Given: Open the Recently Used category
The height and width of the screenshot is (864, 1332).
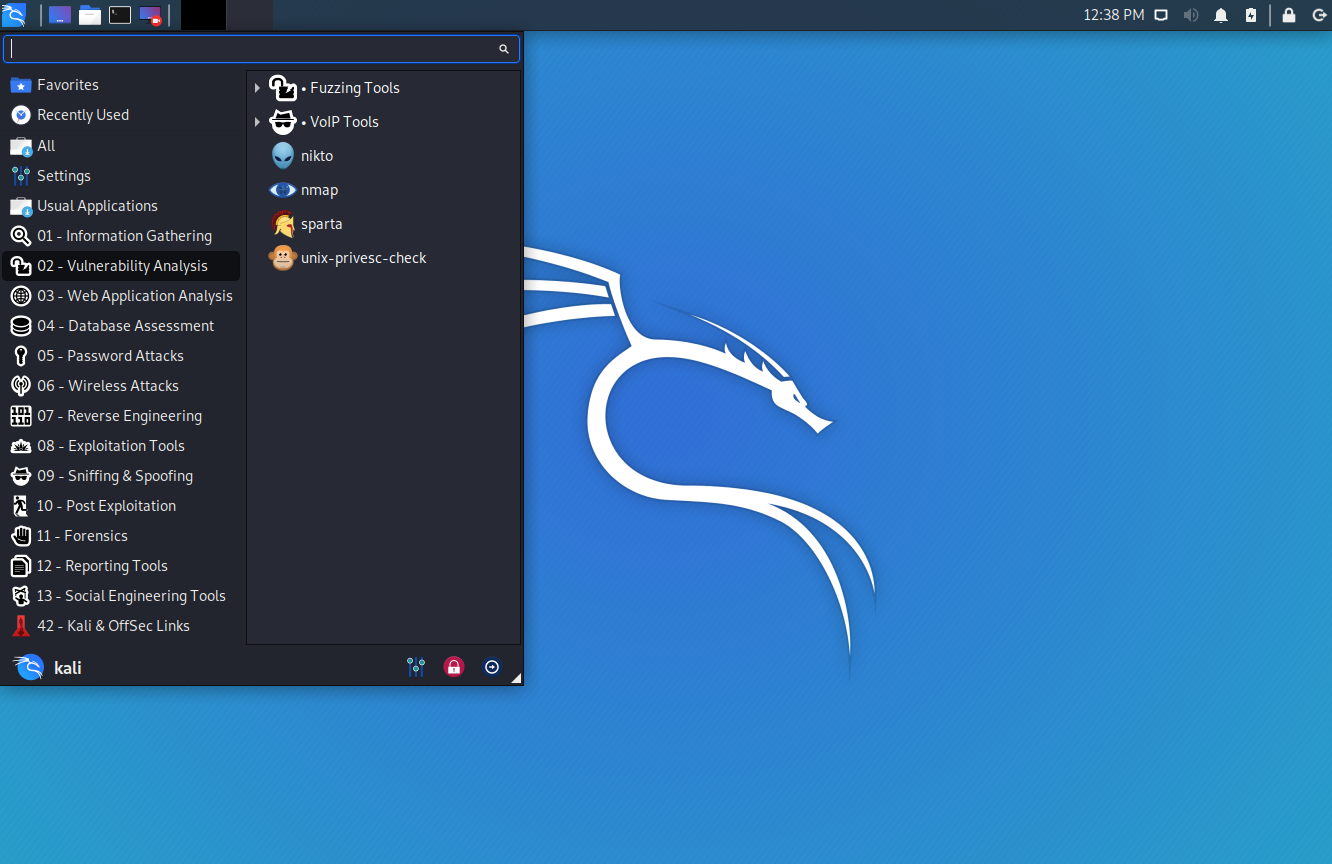Looking at the screenshot, I should (x=121, y=115).
